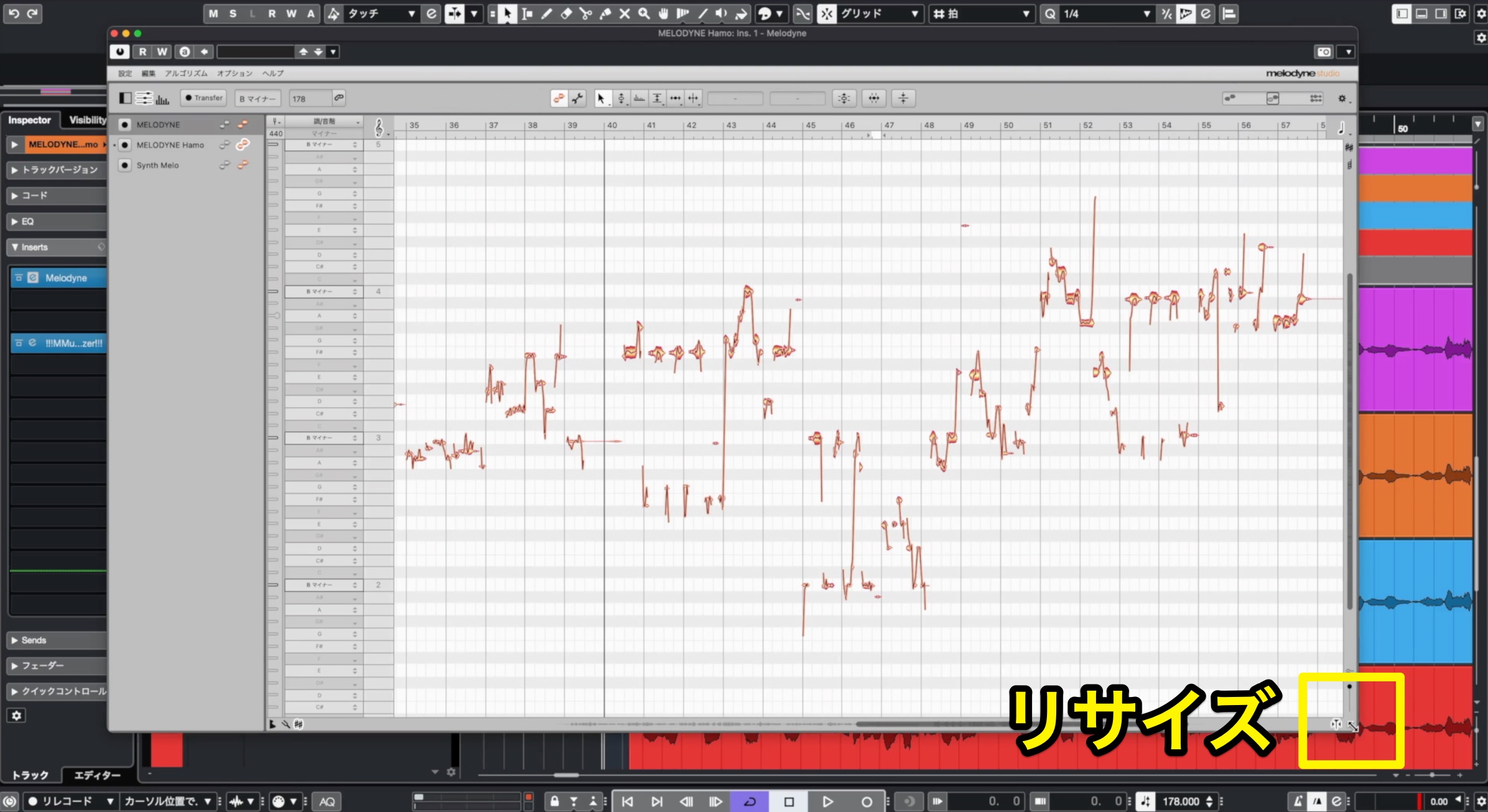Open record mode リレコード dropdown
Image resolution: width=1488 pixels, height=812 pixels.
(x=70, y=801)
